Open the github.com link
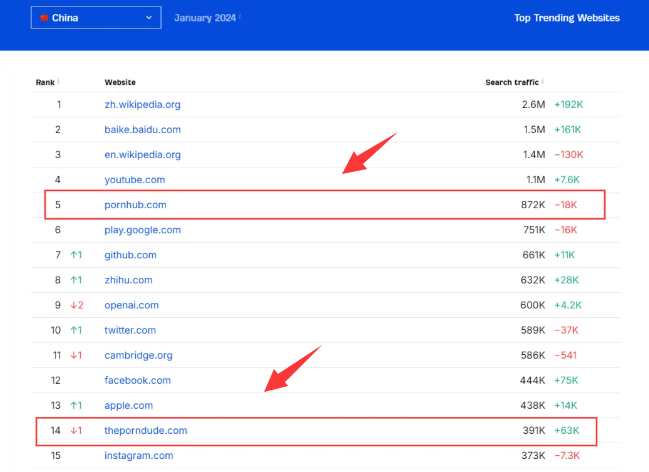Screen dimensions: 649x472 [130, 255]
